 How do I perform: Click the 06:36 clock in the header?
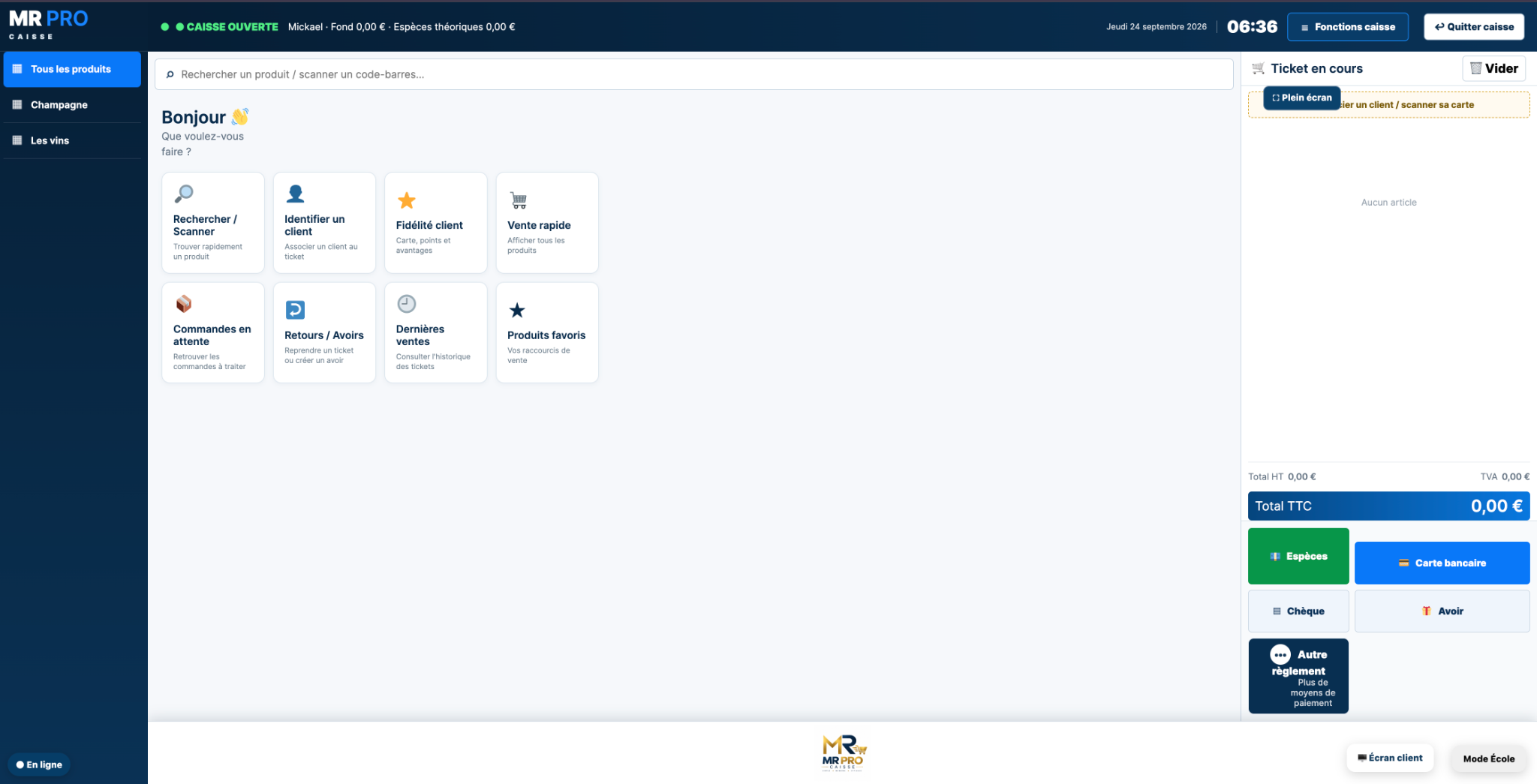(x=1252, y=27)
